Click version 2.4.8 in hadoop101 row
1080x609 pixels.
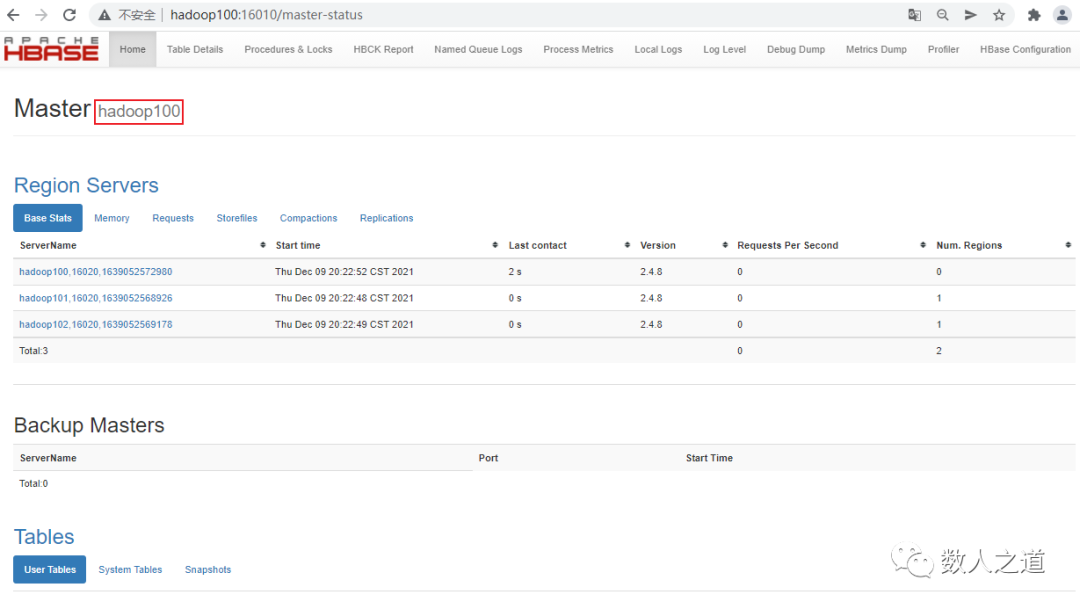point(651,298)
